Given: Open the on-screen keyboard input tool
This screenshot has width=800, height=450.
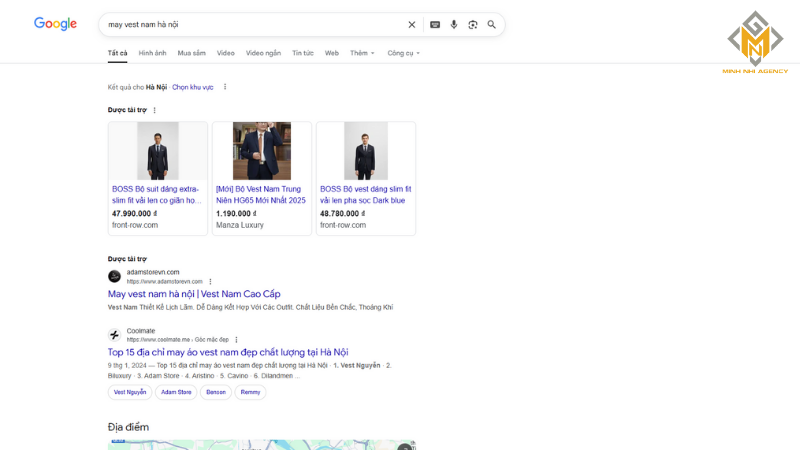Looking at the screenshot, I should [435, 24].
